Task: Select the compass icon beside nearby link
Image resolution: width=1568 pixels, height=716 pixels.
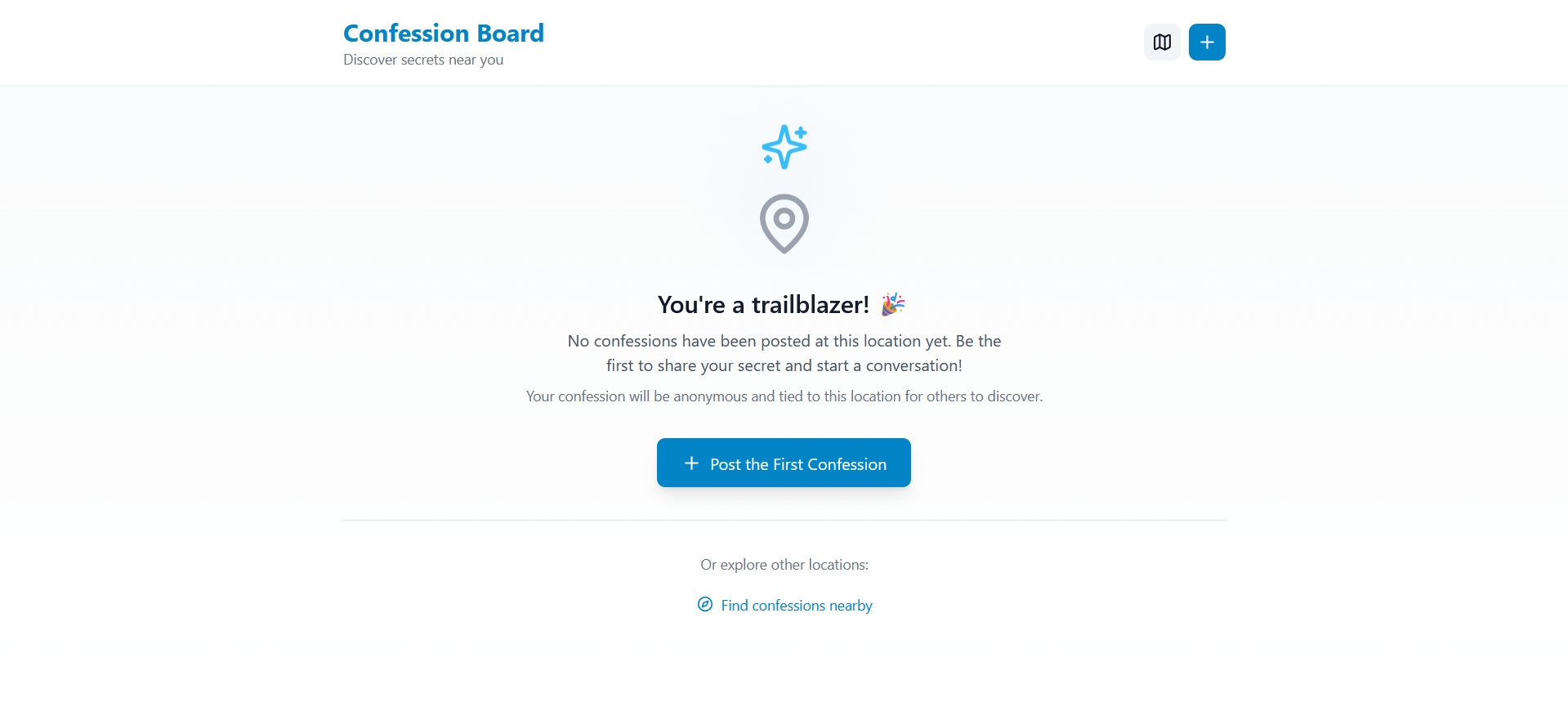Action: 704,604
